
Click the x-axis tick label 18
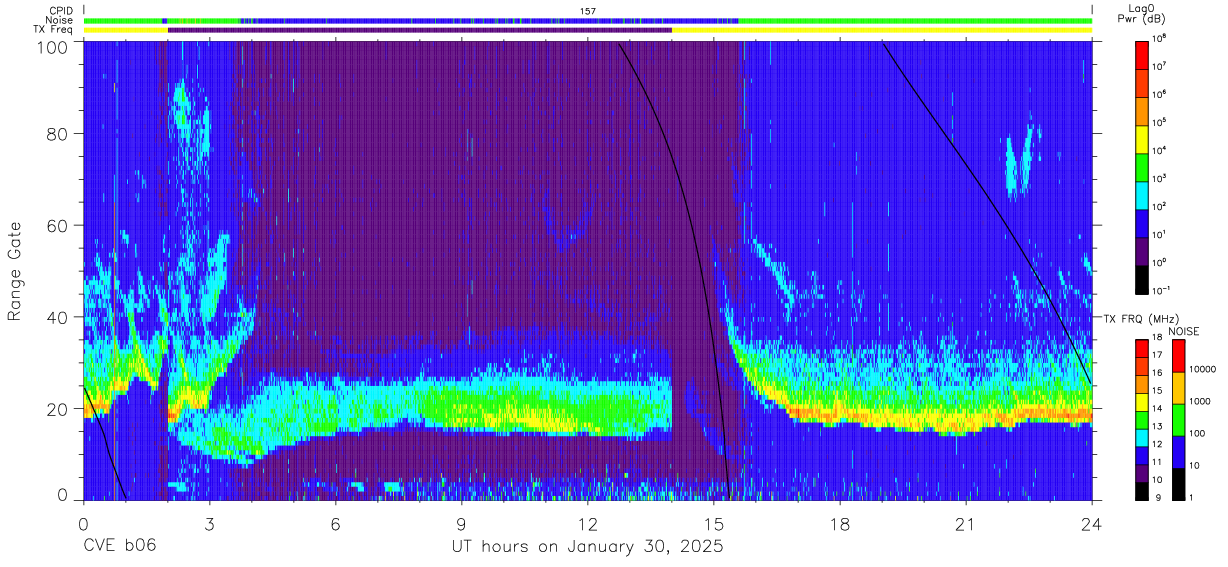point(840,524)
